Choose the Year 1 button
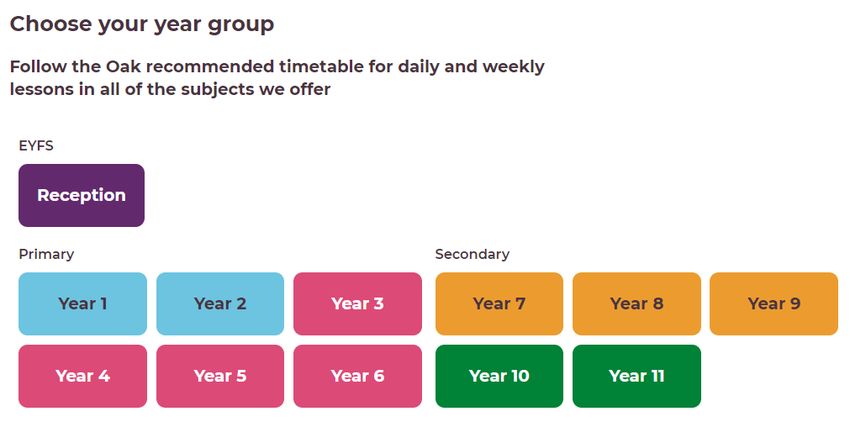 pyautogui.click(x=82, y=304)
